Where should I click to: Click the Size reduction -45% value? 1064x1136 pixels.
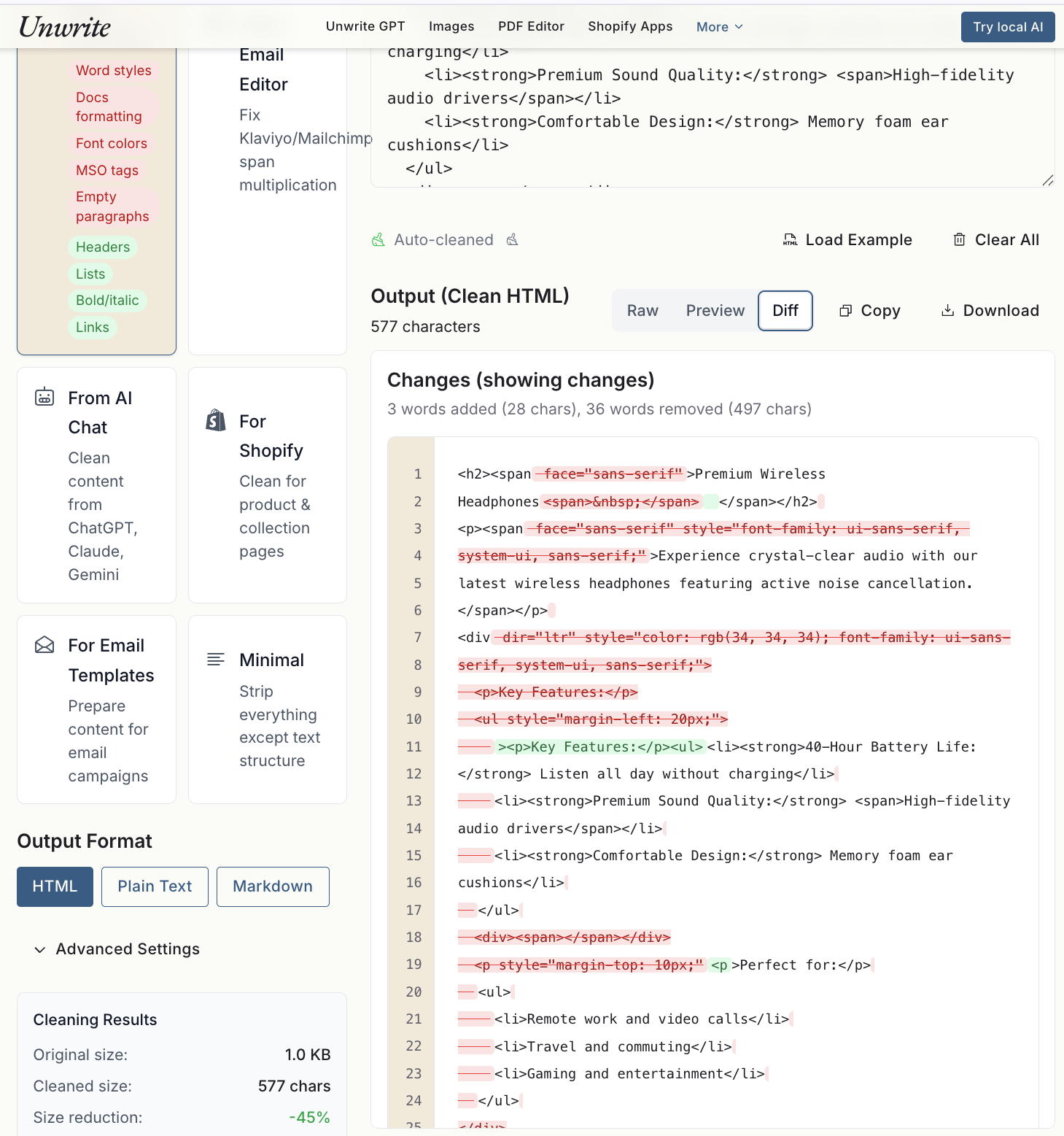(309, 1118)
